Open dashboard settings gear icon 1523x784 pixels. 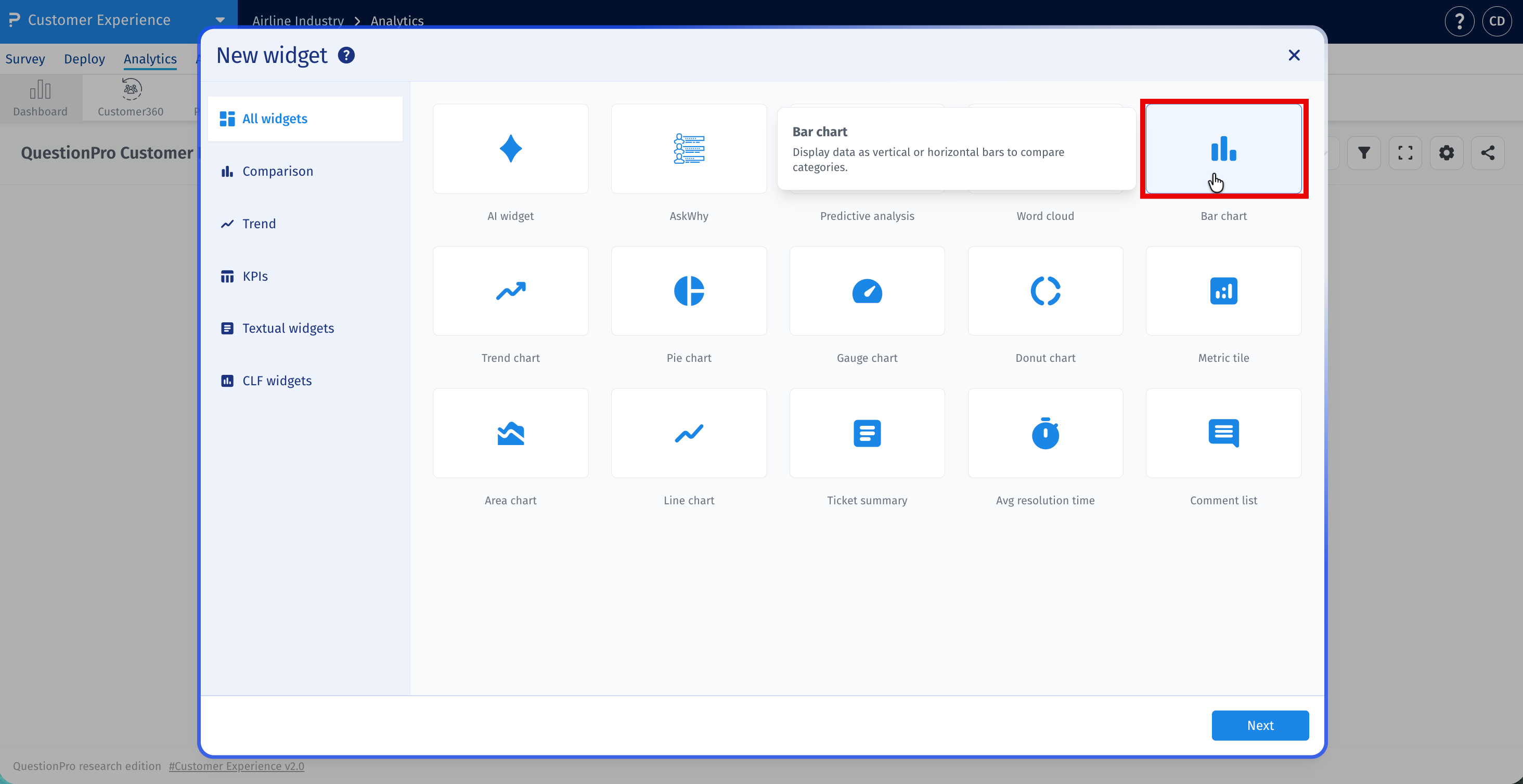(1446, 153)
